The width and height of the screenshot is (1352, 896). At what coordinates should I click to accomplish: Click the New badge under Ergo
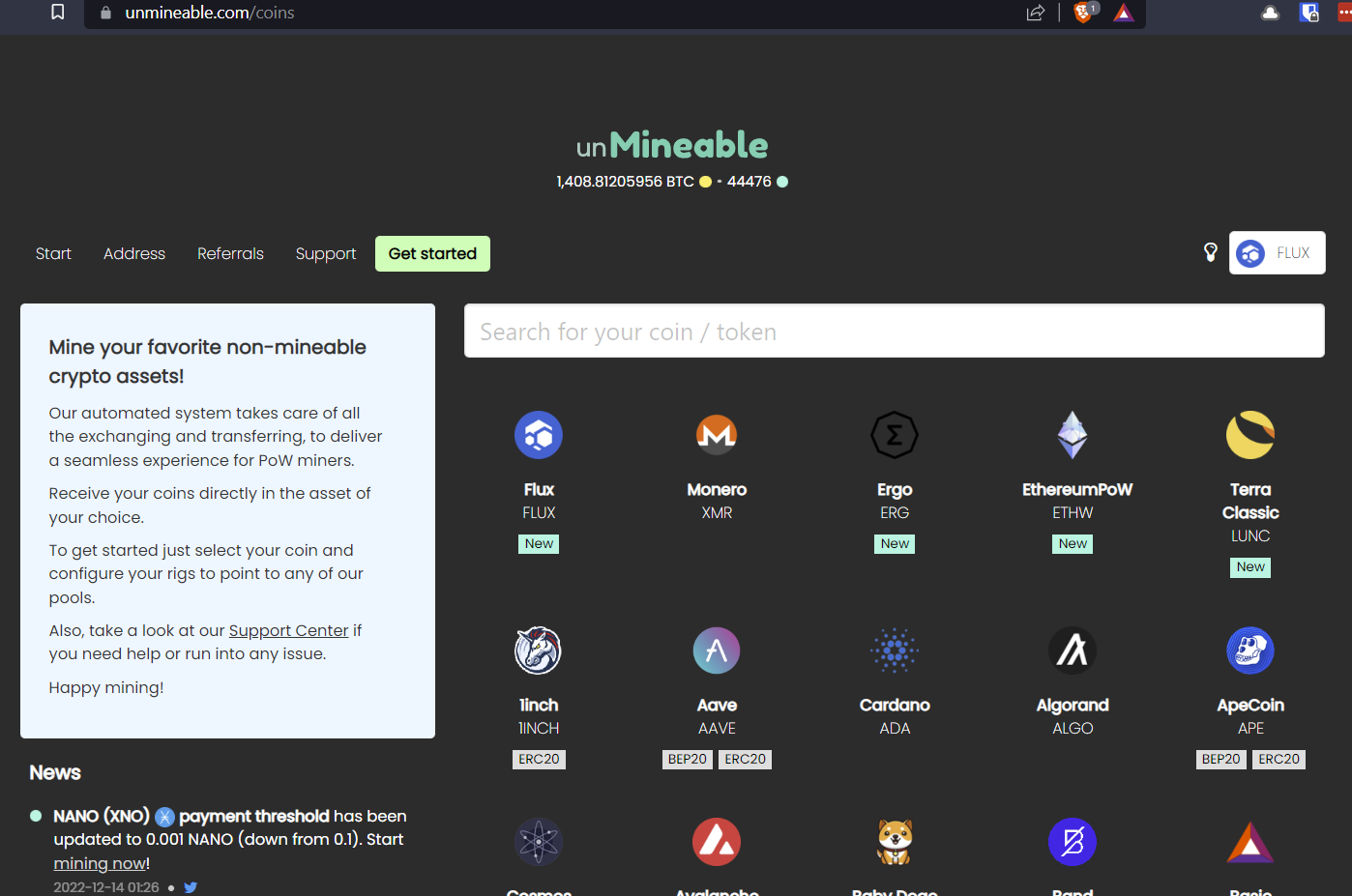coord(895,544)
